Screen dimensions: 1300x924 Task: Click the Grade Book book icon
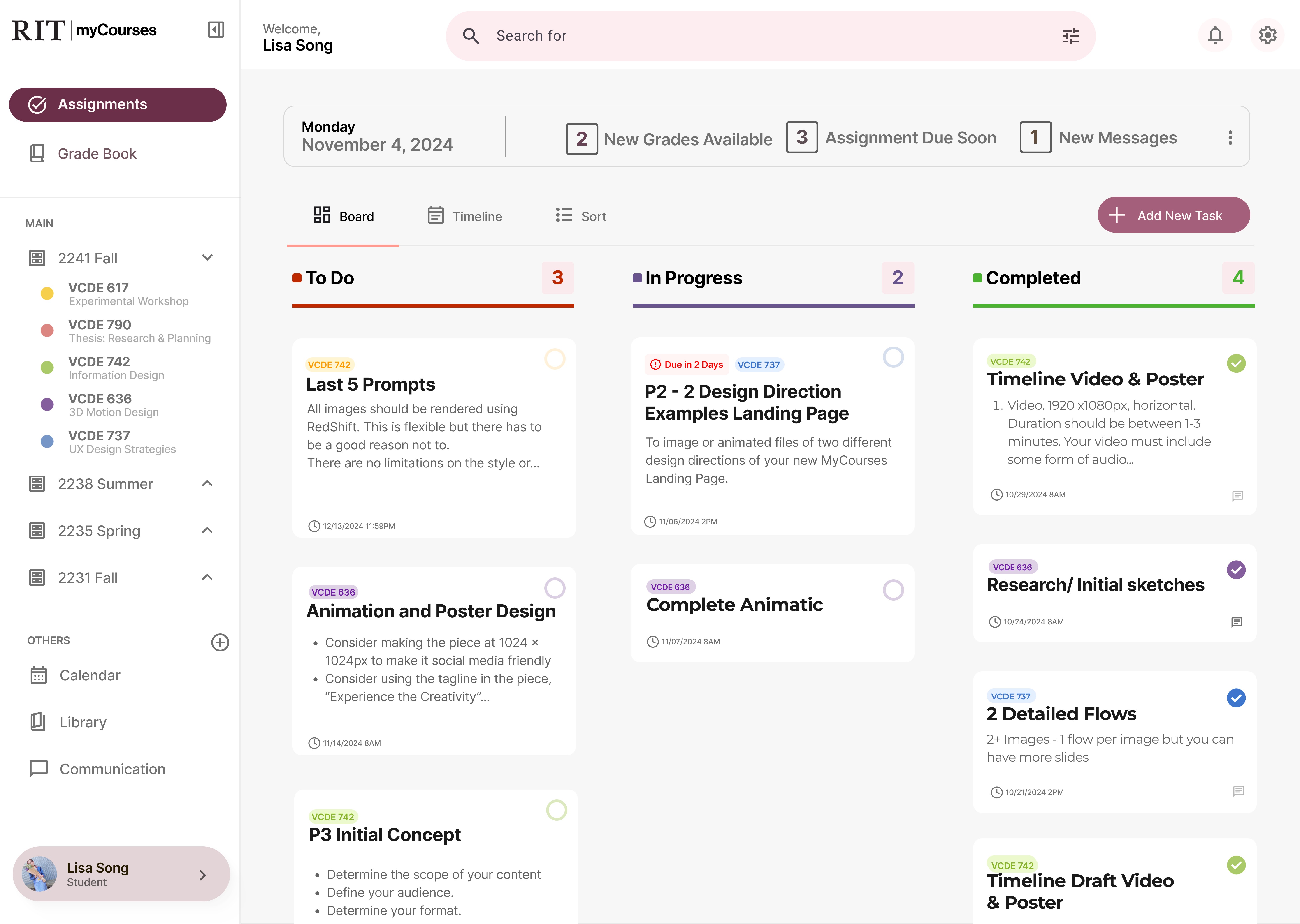click(x=37, y=154)
